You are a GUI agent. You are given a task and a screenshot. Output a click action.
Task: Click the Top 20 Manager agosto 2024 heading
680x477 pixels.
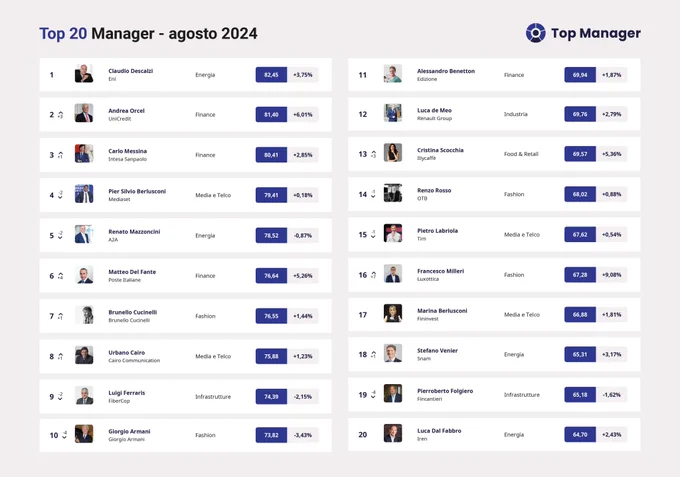click(148, 33)
